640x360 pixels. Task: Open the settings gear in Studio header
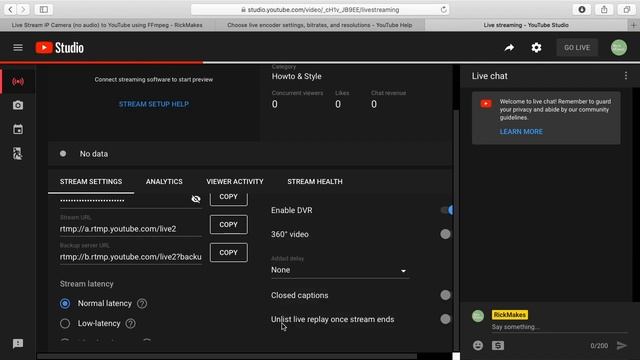coord(536,48)
